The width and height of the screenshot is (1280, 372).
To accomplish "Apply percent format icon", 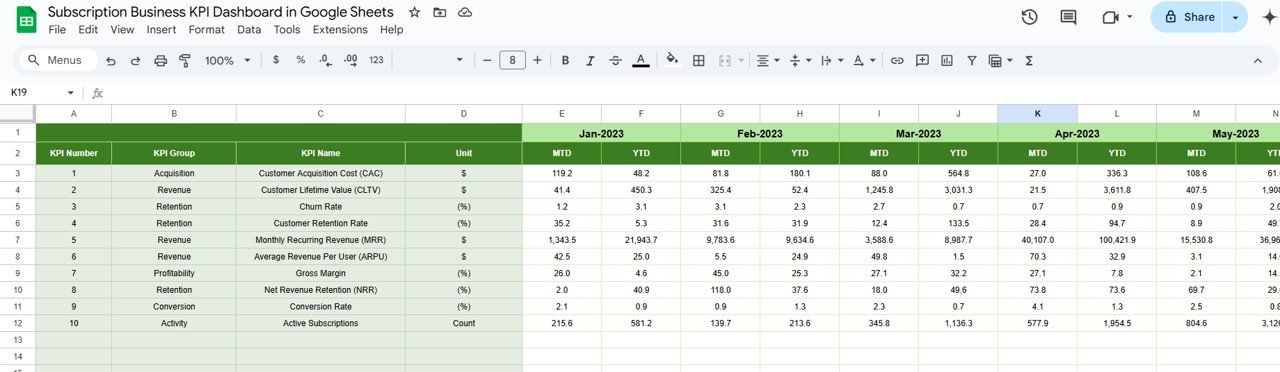I will pos(300,61).
